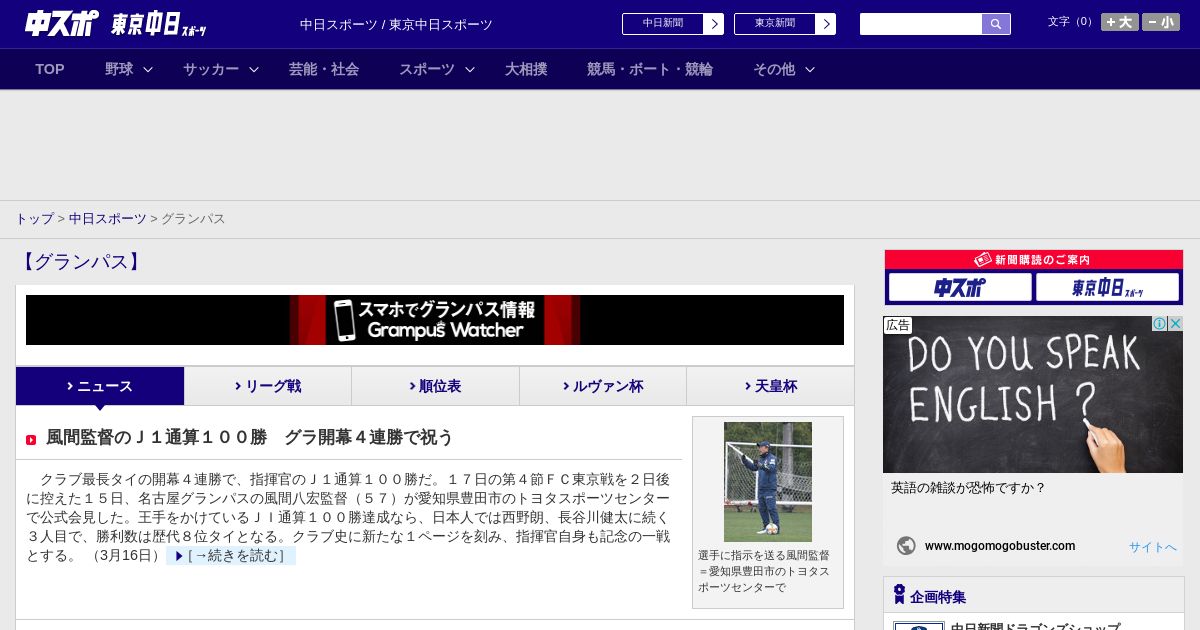Open the www.mogomogobuster.com link

pyautogui.click(x=1000, y=546)
